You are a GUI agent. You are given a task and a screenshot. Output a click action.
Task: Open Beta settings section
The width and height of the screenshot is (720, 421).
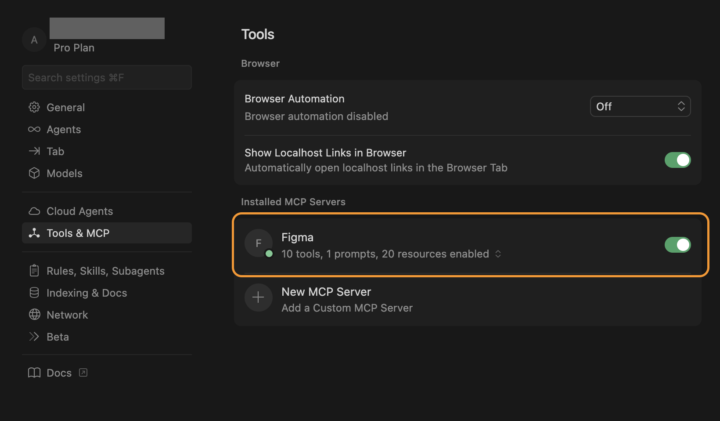point(107,337)
